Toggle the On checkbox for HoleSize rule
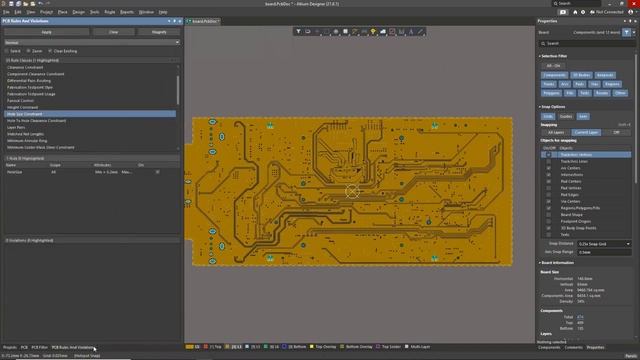Screen dimensions: 640x360 tap(158, 172)
